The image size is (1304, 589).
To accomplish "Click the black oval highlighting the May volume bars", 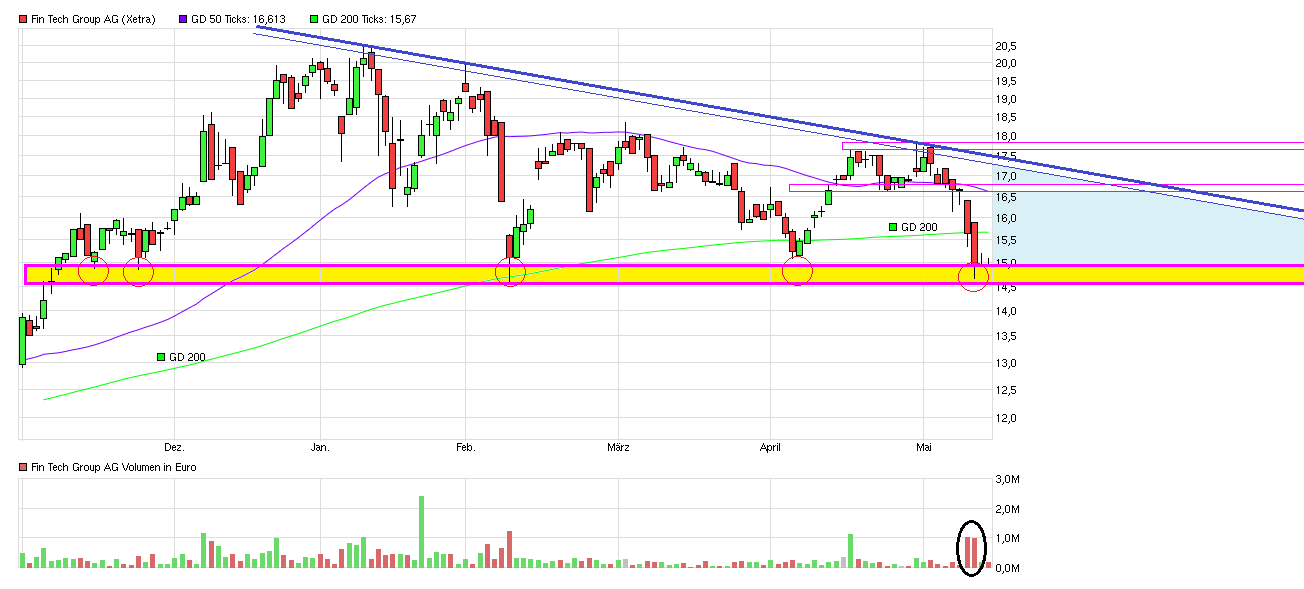I will [971, 549].
